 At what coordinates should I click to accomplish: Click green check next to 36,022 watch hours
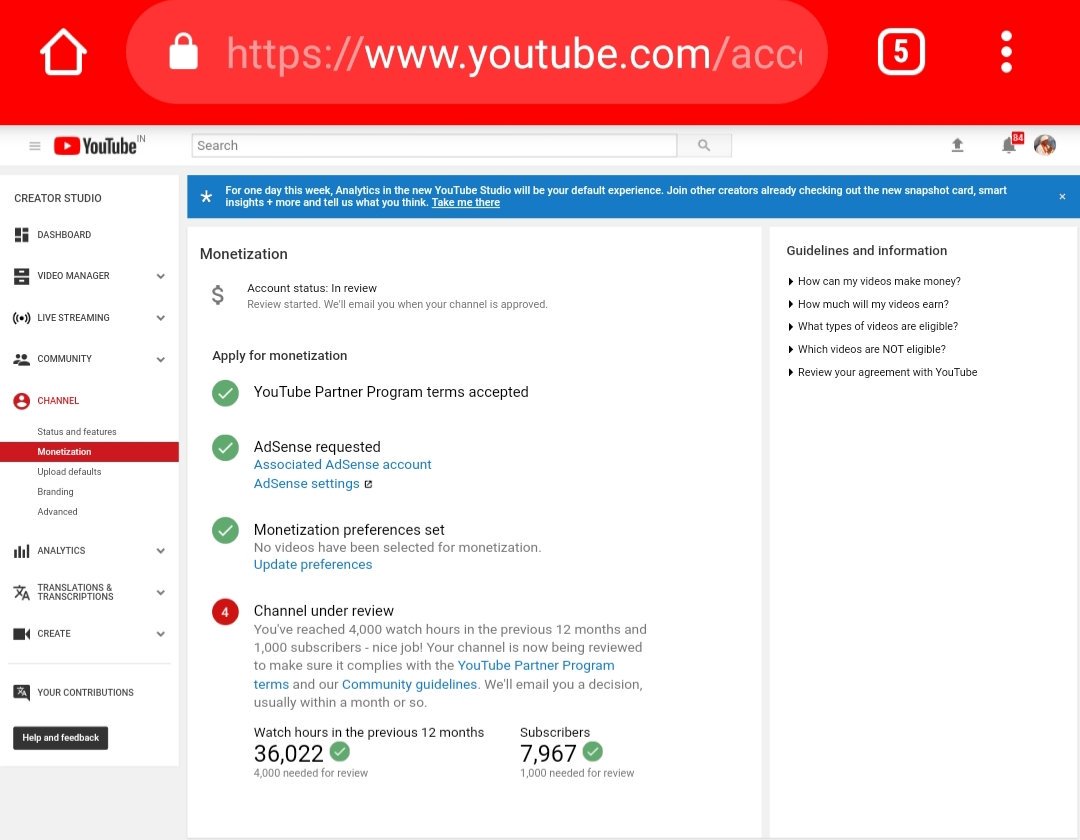pyautogui.click(x=340, y=750)
